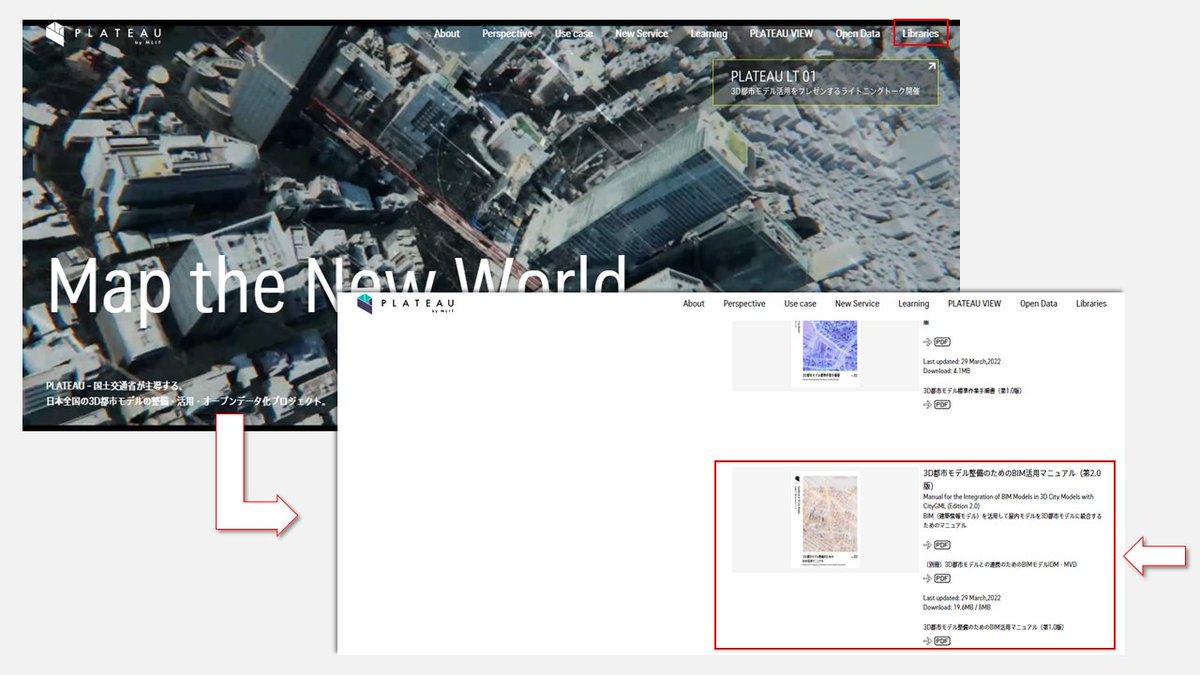
Task: Open Perspective in the front window nav
Action: pyautogui.click(x=744, y=304)
